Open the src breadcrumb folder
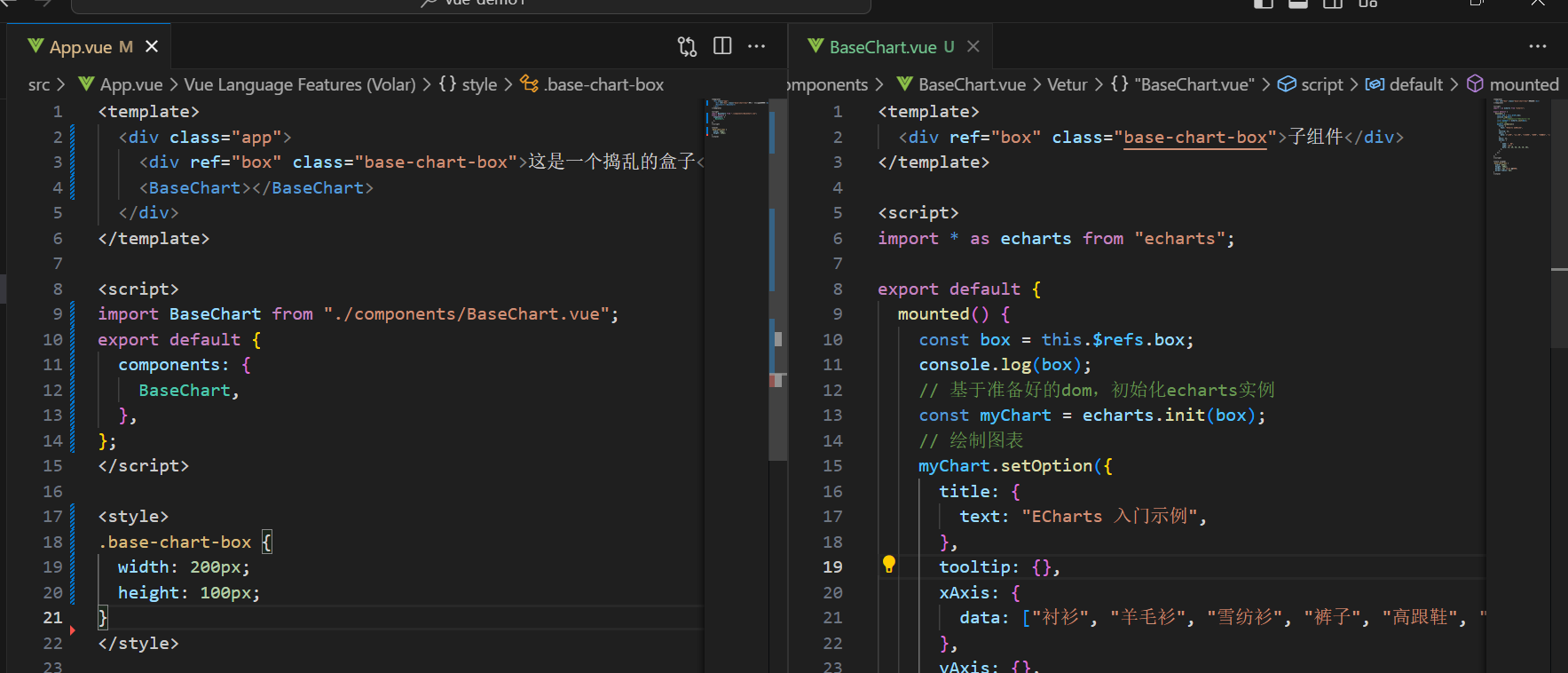Image resolution: width=1568 pixels, height=673 pixels. click(39, 84)
